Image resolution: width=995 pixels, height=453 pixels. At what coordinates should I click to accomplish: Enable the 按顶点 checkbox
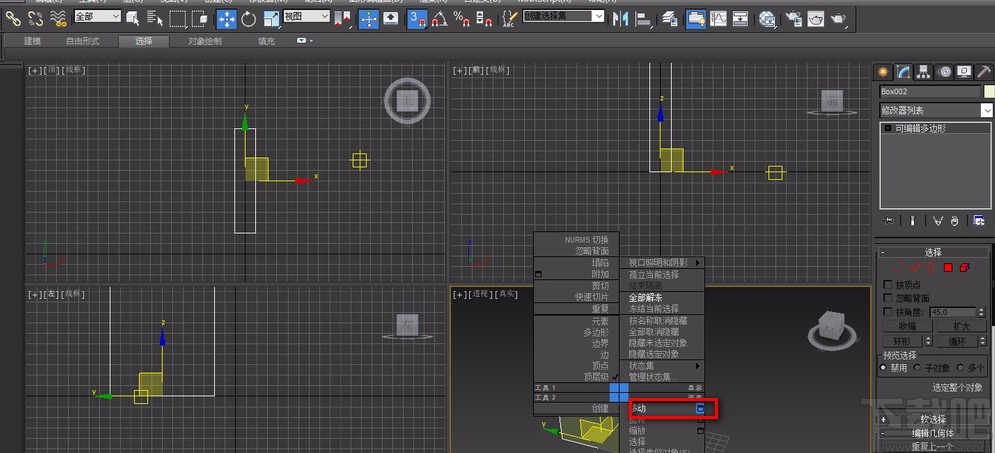pyautogui.click(x=888, y=284)
